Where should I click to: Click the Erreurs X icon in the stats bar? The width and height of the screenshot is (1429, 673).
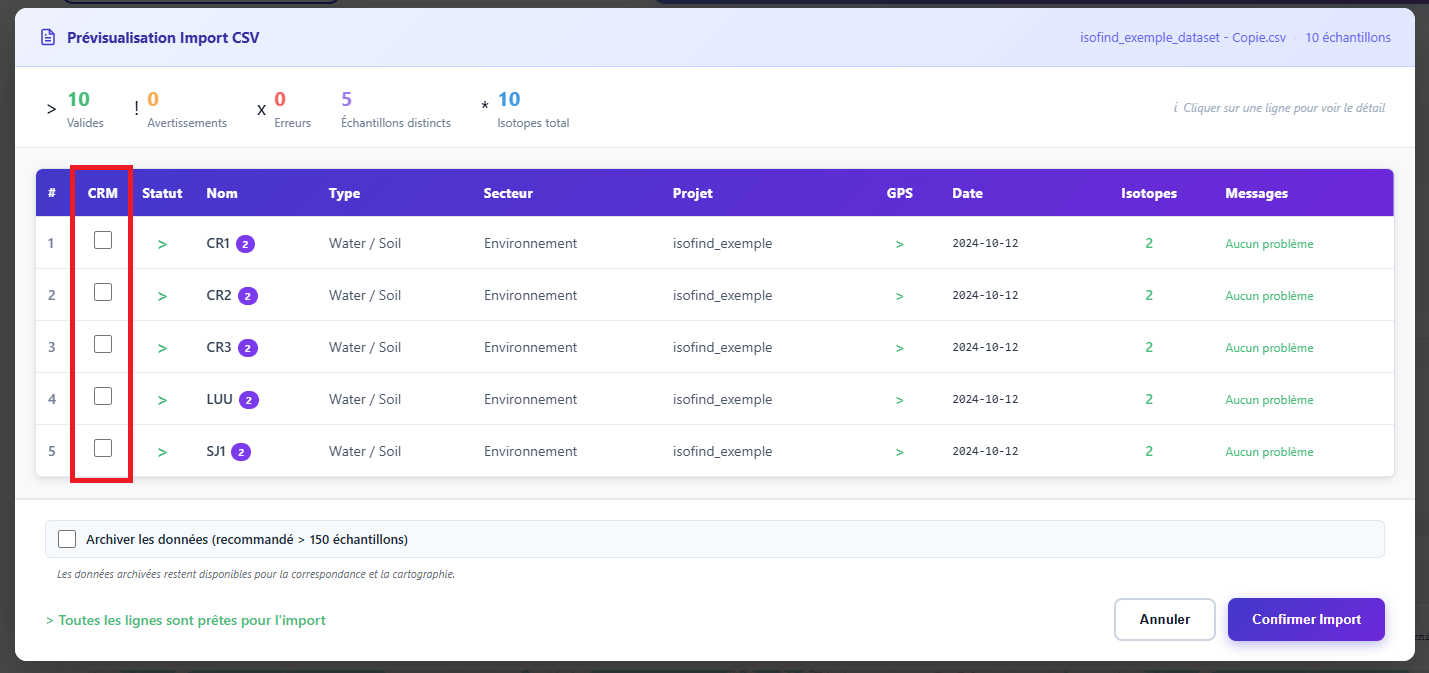tap(261, 107)
